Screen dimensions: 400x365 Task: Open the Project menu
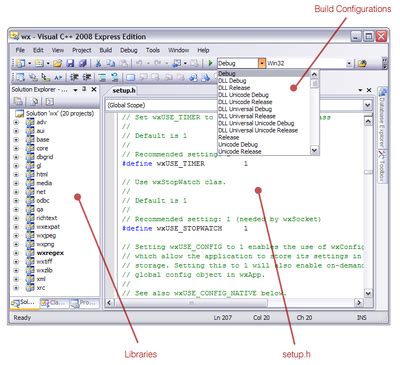[x=82, y=50]
